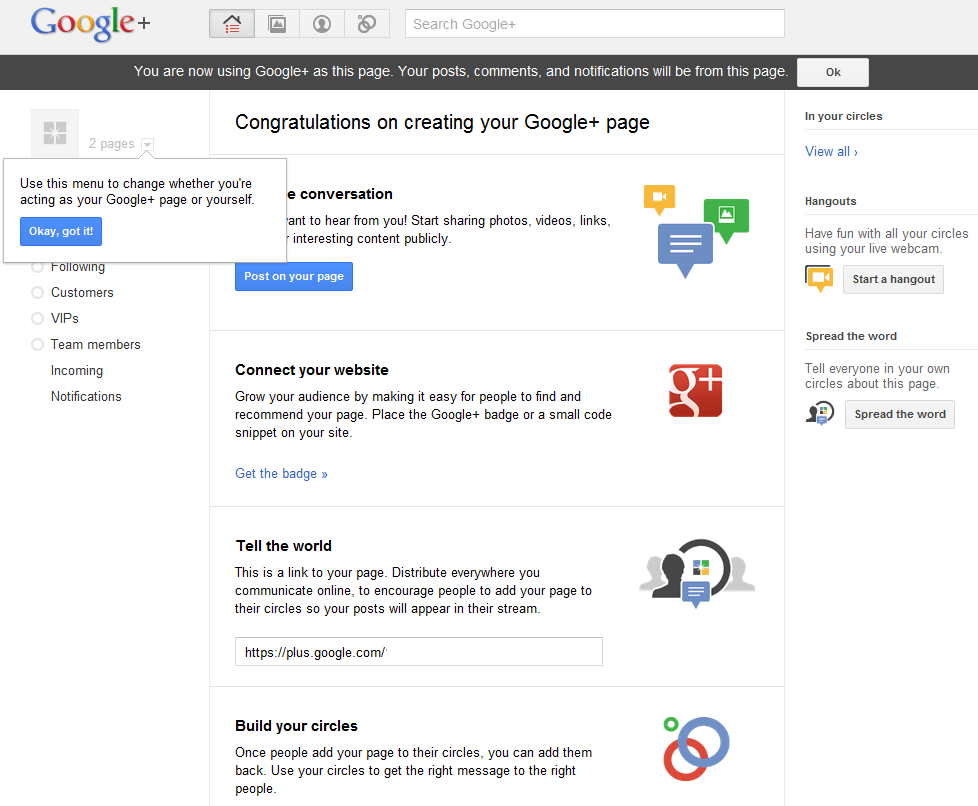978x806 pixels.
Task: Open Incoming stream in sidebar
Action: tap(77, 371)
